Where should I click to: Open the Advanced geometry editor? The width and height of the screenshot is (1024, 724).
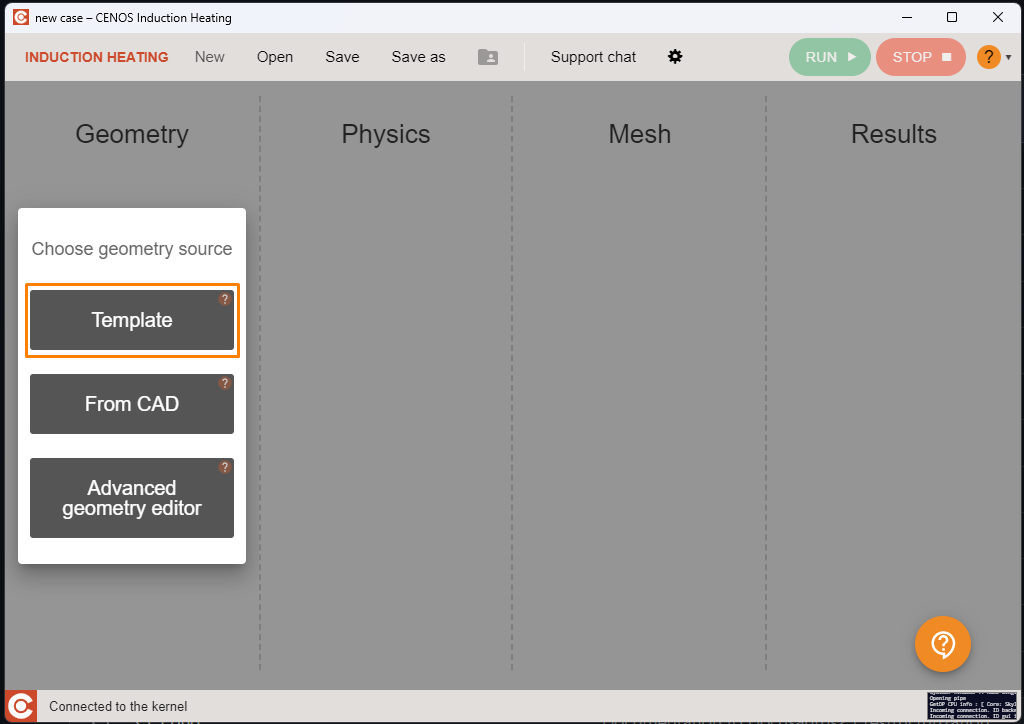point(131,497)
